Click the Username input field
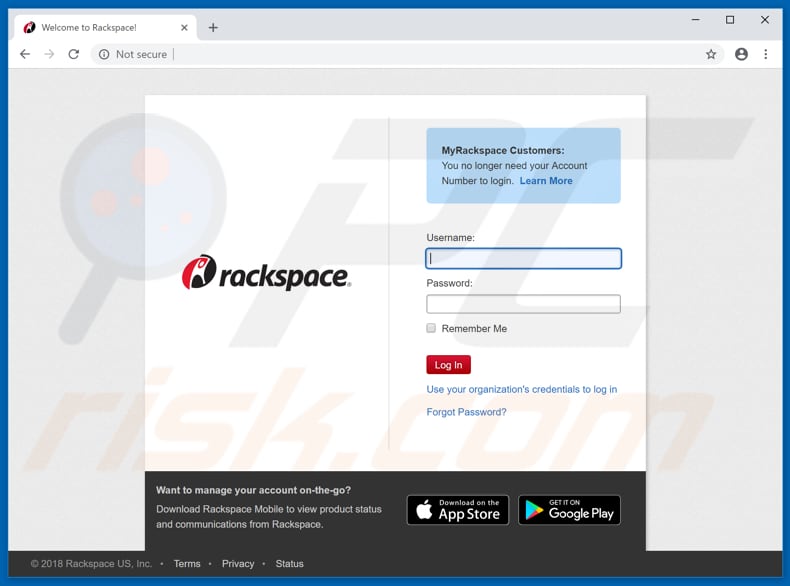The image size is (790, 586). click(523, 258)
